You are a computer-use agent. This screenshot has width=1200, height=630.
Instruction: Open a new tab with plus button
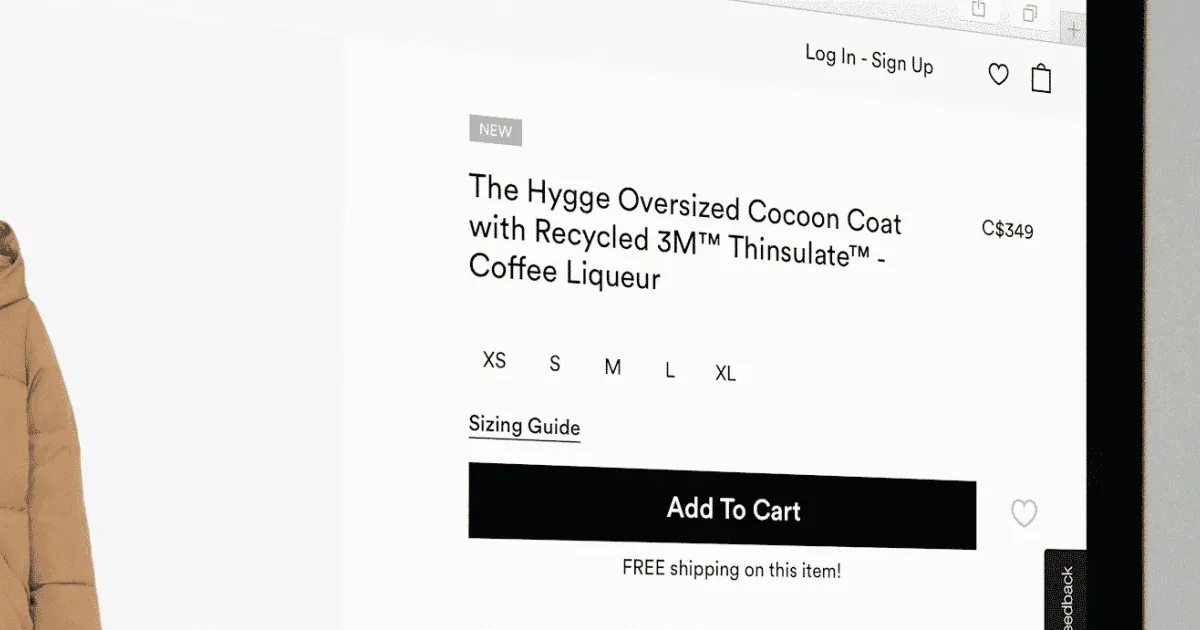1073,30
